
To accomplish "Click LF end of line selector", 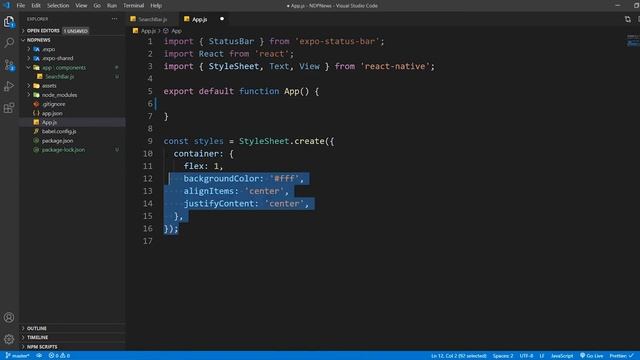I will point(542,356).
